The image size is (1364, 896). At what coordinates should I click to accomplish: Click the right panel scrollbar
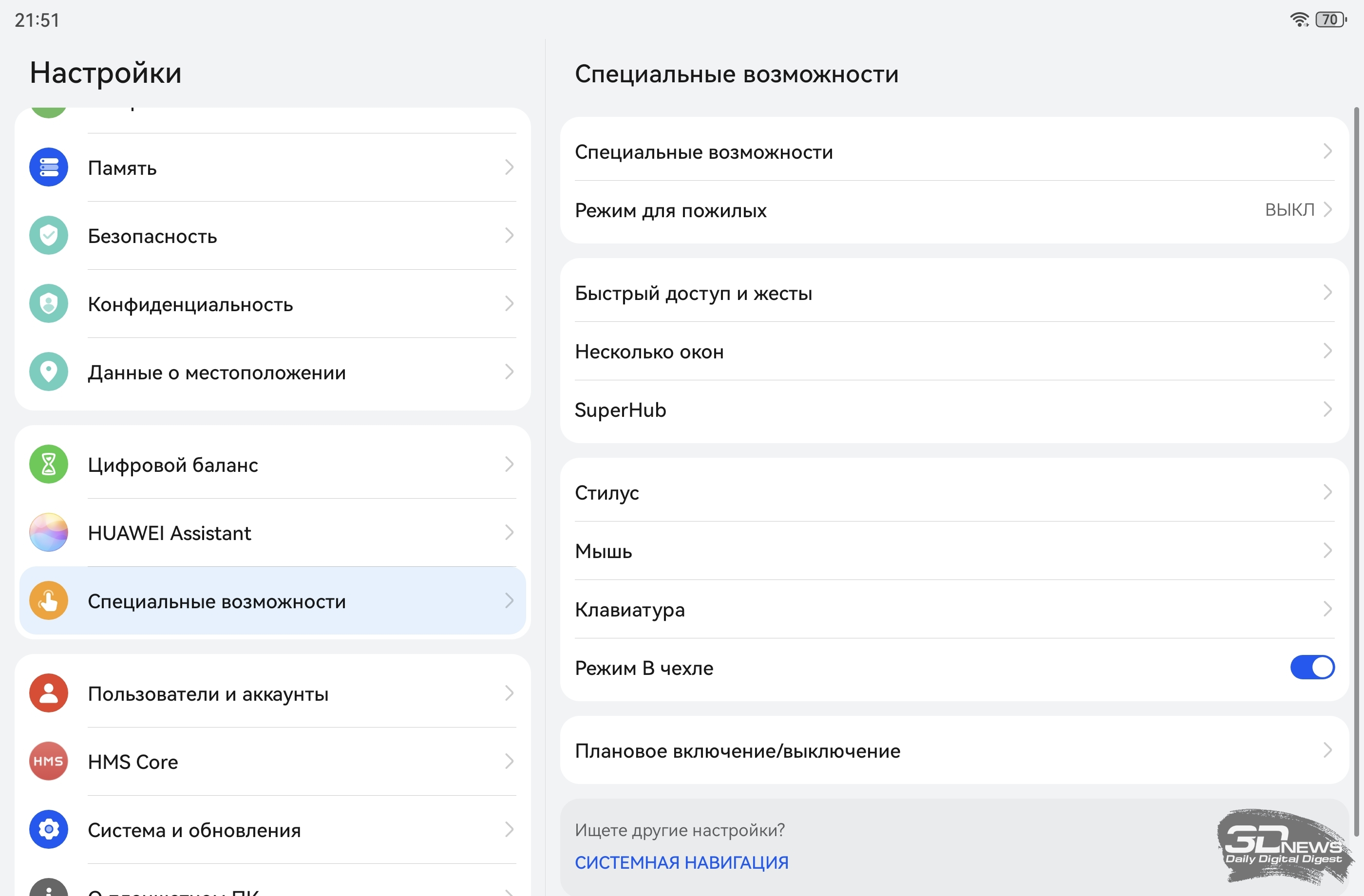click(x=1356, y=470)
